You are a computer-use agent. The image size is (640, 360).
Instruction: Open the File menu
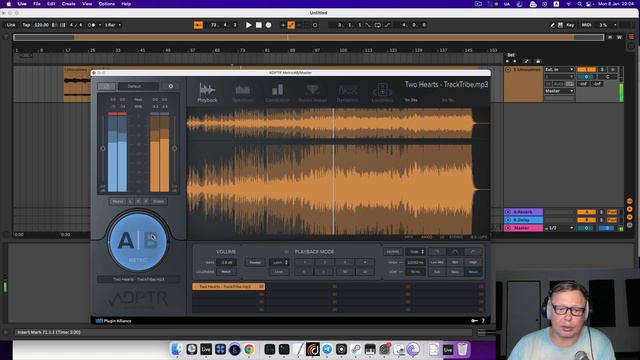(37, 4)
